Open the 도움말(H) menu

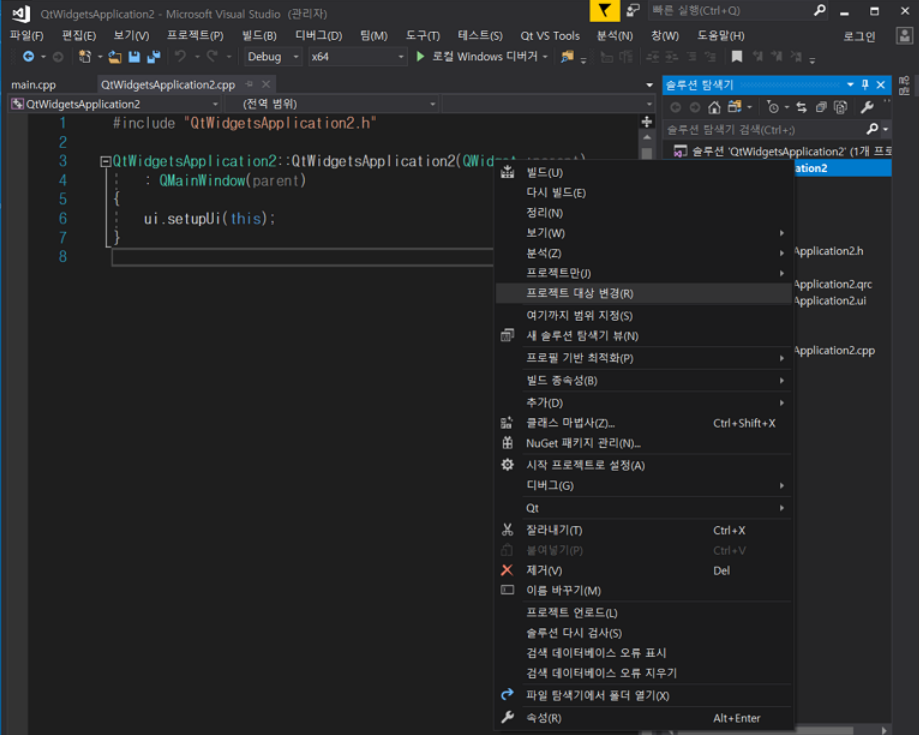pyautogui.click(x=720, y=36)
